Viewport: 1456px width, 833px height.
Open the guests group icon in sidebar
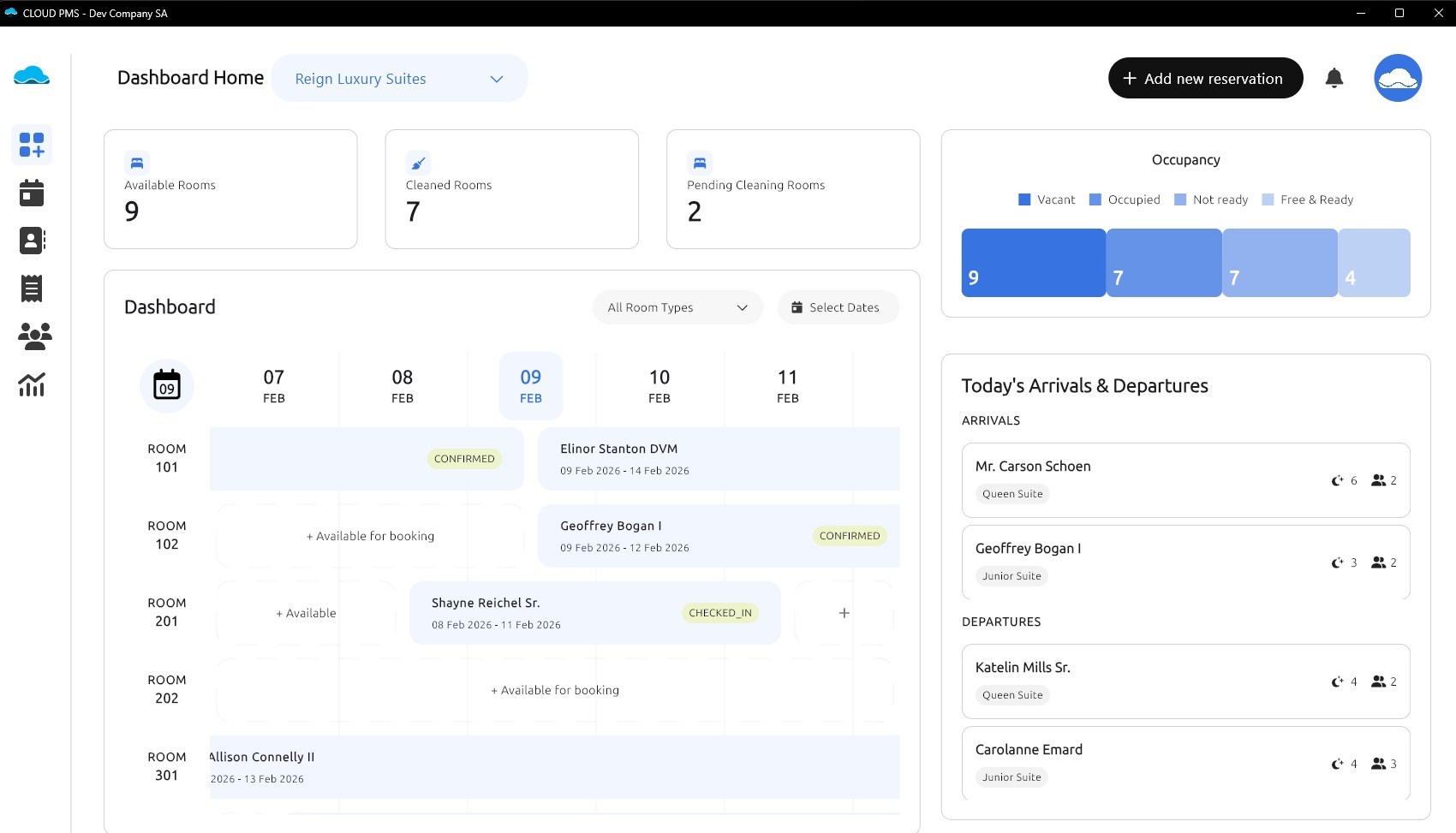[34, 336]
